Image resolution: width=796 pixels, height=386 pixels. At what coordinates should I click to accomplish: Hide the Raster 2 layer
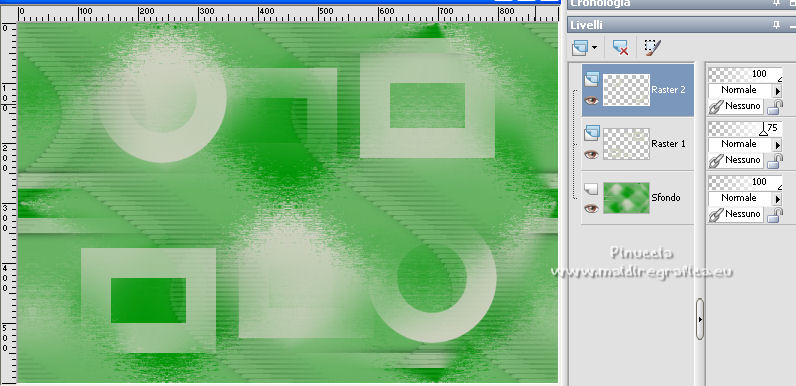(x=591, y=101)
